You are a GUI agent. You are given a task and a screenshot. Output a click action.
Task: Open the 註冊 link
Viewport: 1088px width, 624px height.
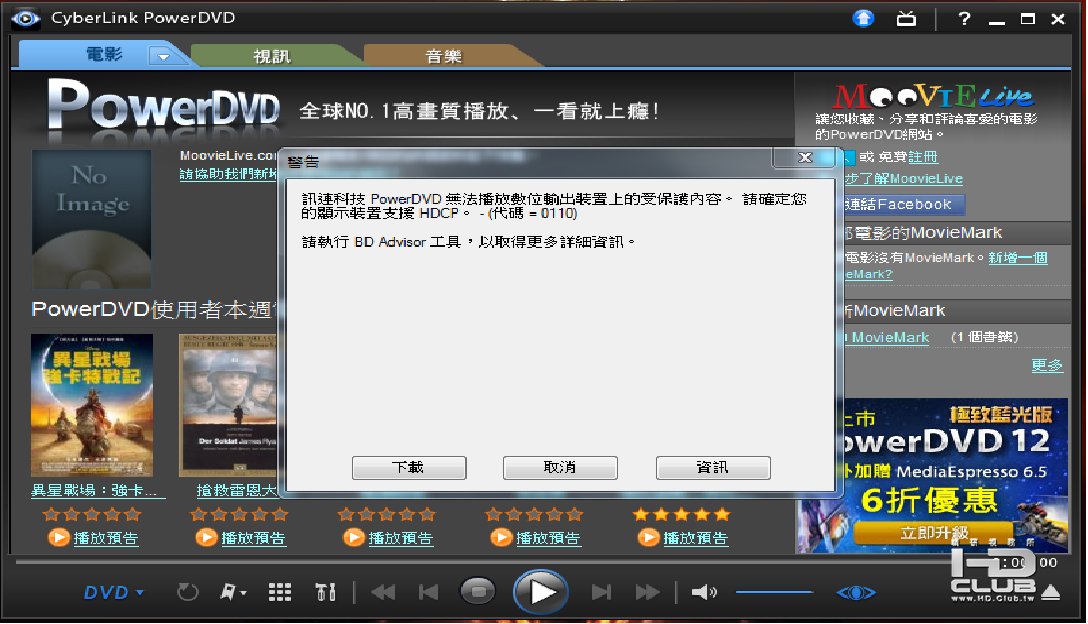tap(923, 158)
